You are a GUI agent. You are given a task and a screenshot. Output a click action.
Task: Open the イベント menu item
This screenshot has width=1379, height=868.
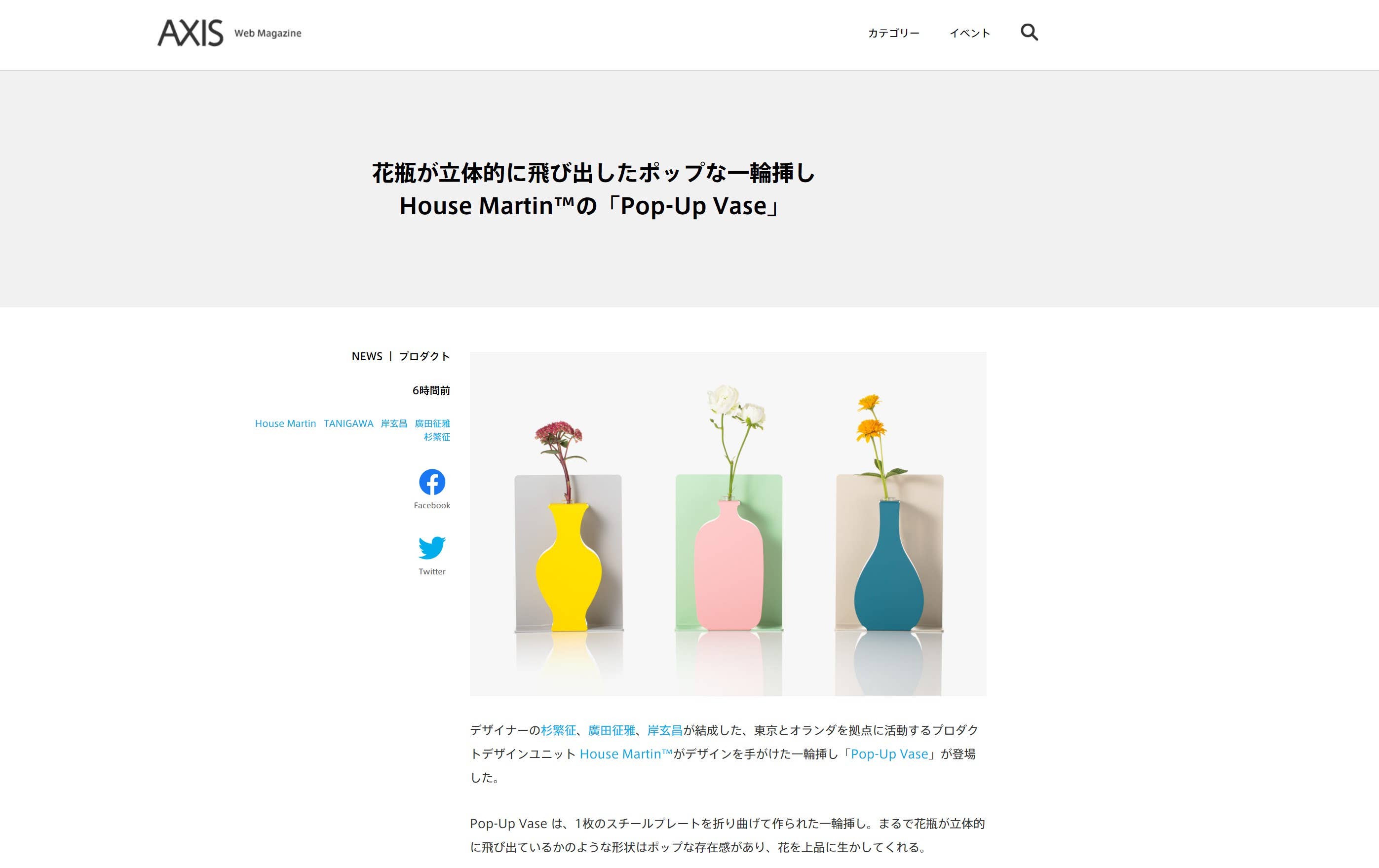tap(969, 33)
